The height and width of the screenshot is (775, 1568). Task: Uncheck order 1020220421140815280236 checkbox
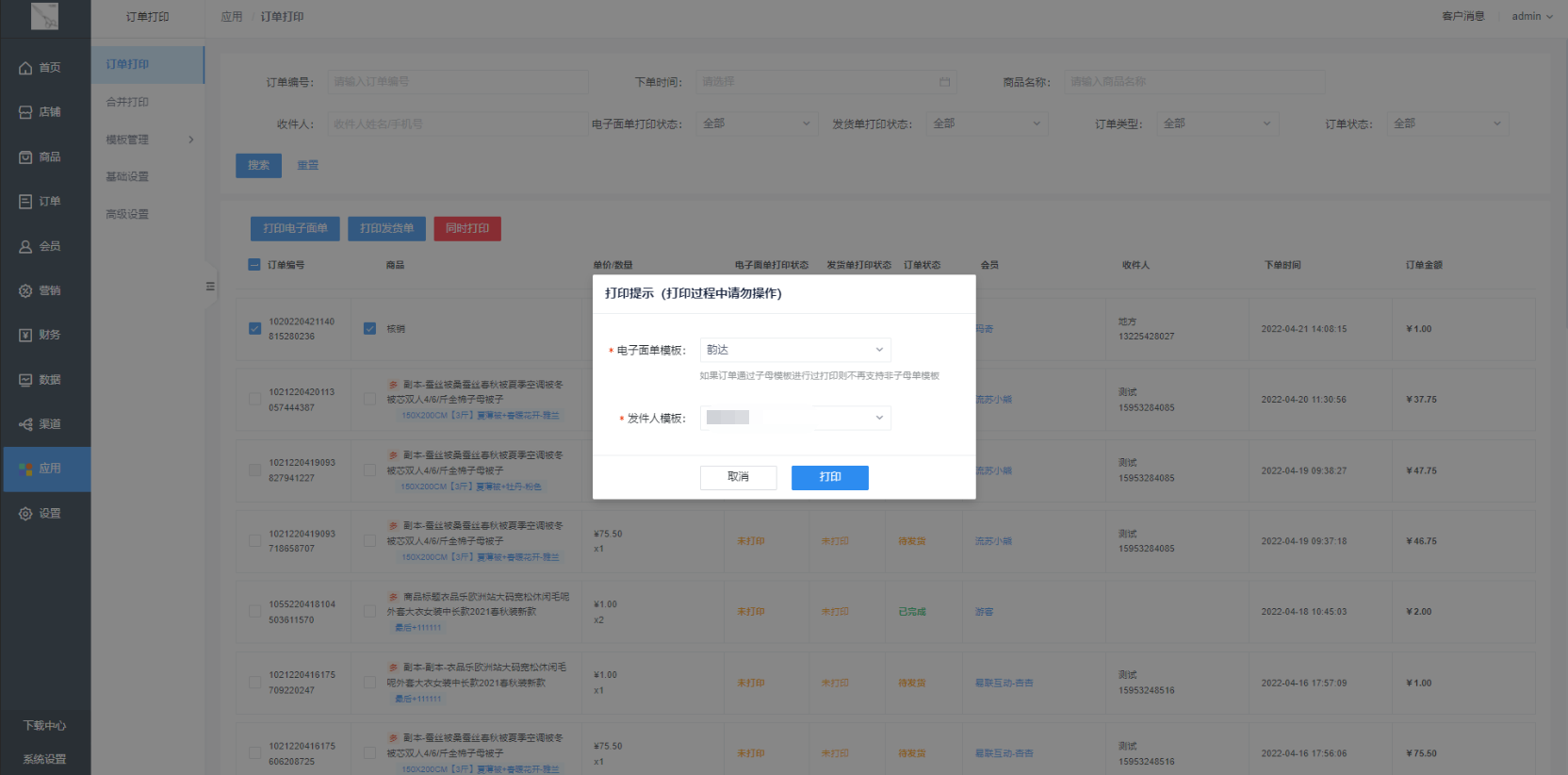coord(254,329)
